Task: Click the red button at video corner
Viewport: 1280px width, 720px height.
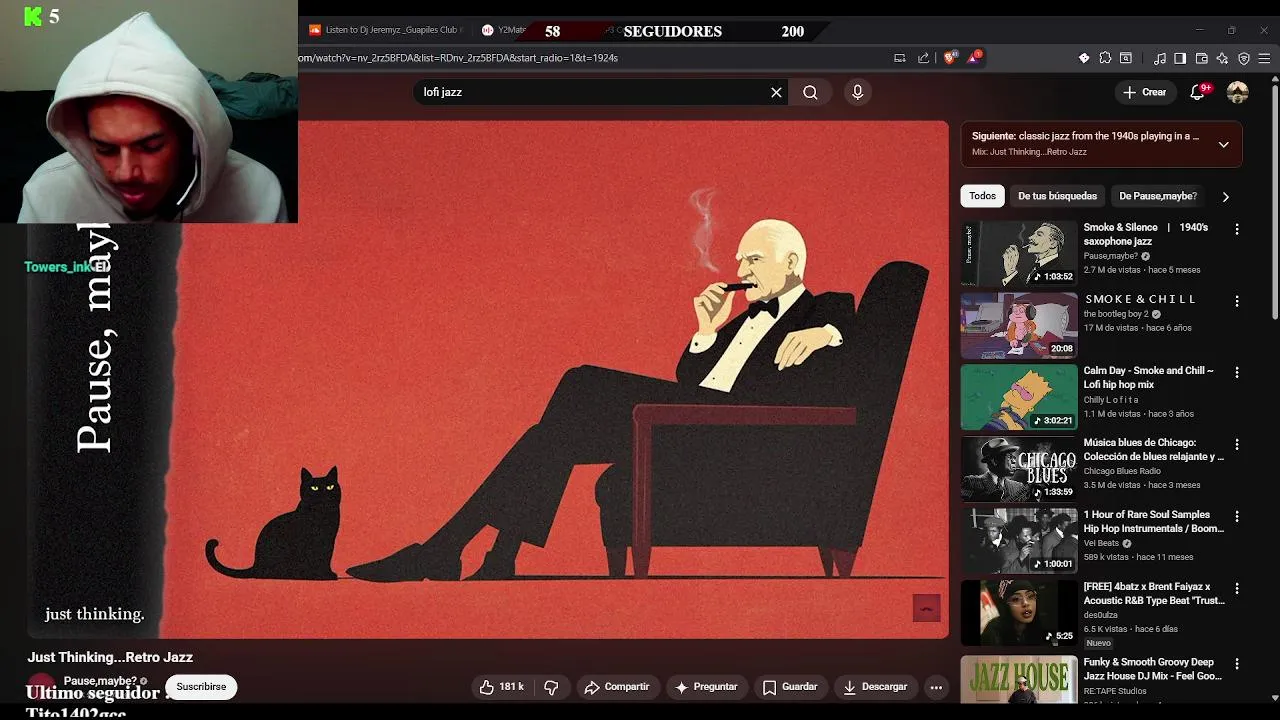Action: point(926,608)
